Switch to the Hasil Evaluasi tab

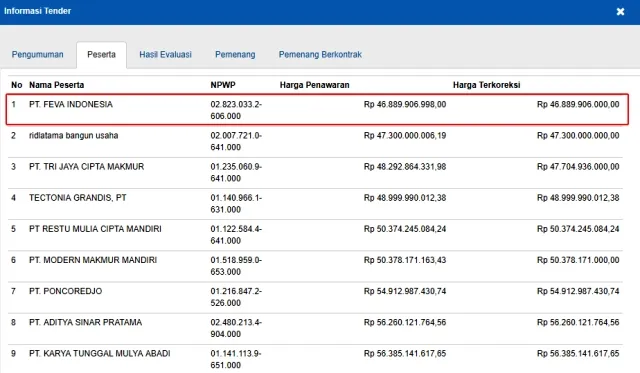coord(165,54)
